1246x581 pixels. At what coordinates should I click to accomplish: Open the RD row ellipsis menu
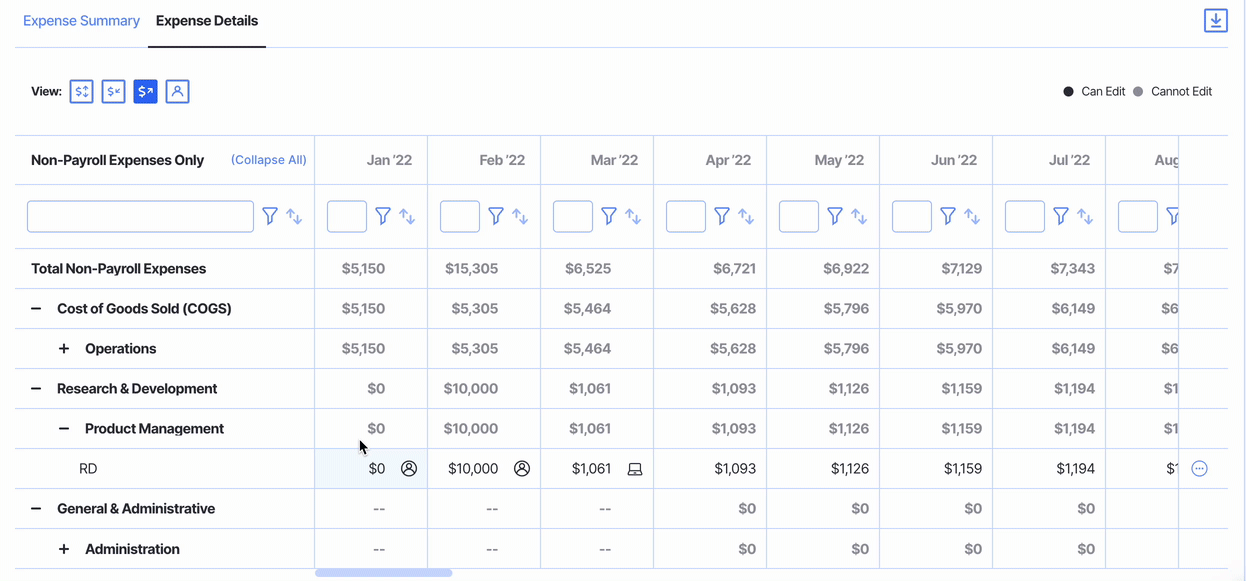pos(1199,468)
